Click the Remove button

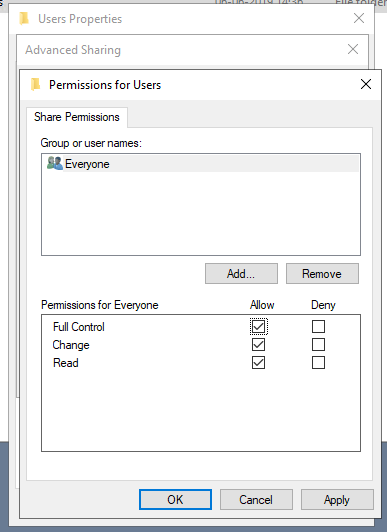322,273
